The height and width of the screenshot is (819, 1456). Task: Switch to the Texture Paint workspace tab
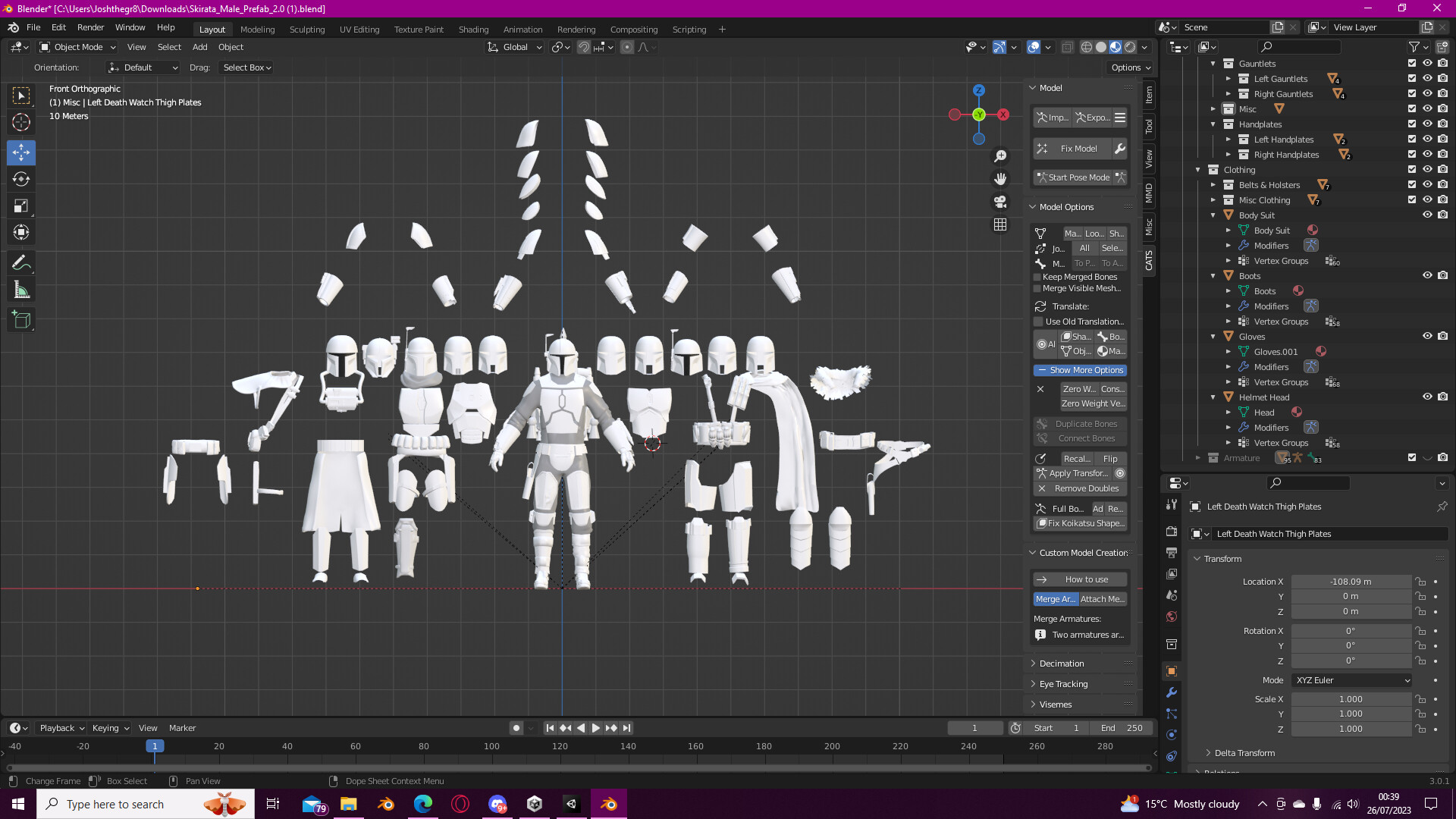(419, 29)
